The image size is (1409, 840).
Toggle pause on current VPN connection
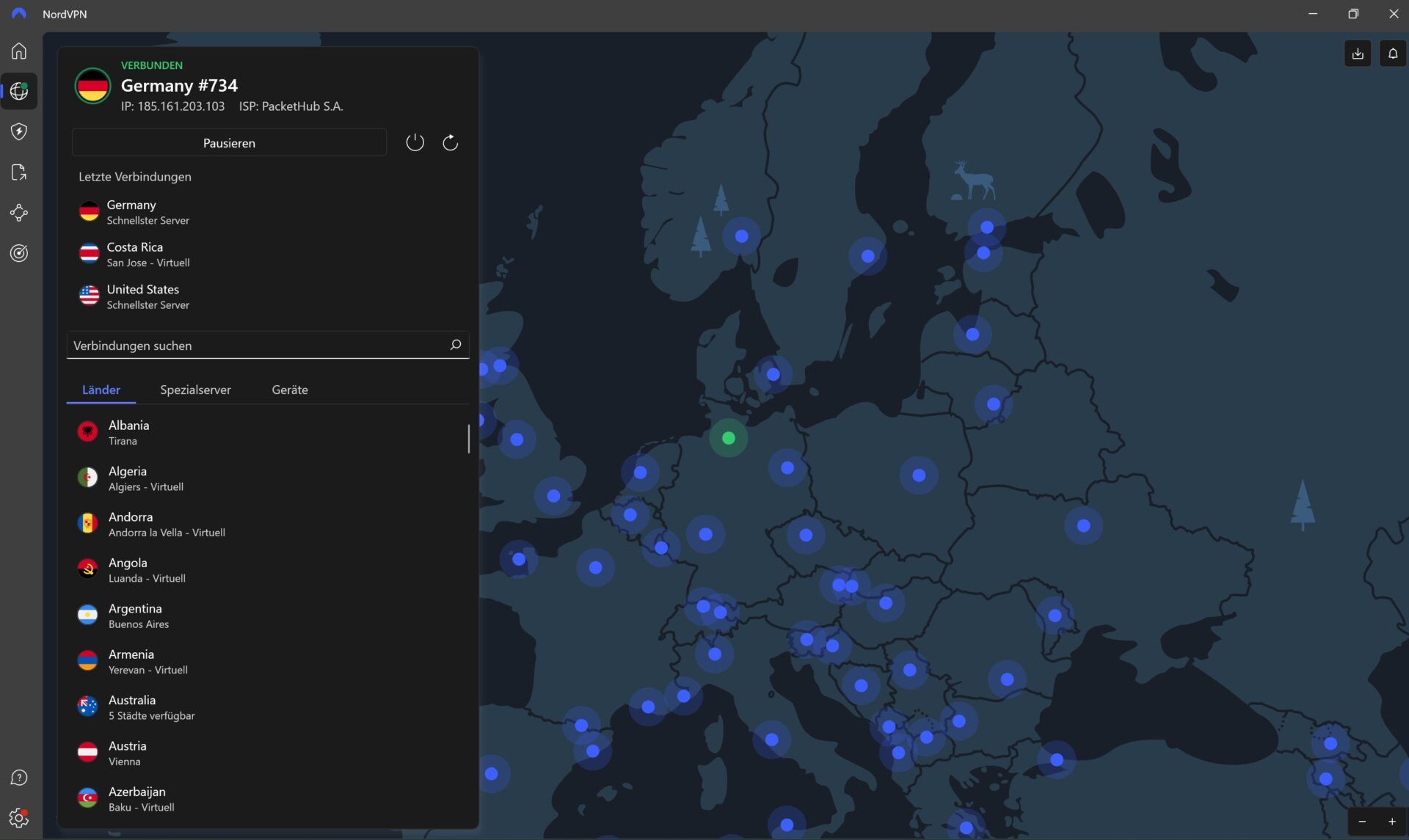point(228,142)
